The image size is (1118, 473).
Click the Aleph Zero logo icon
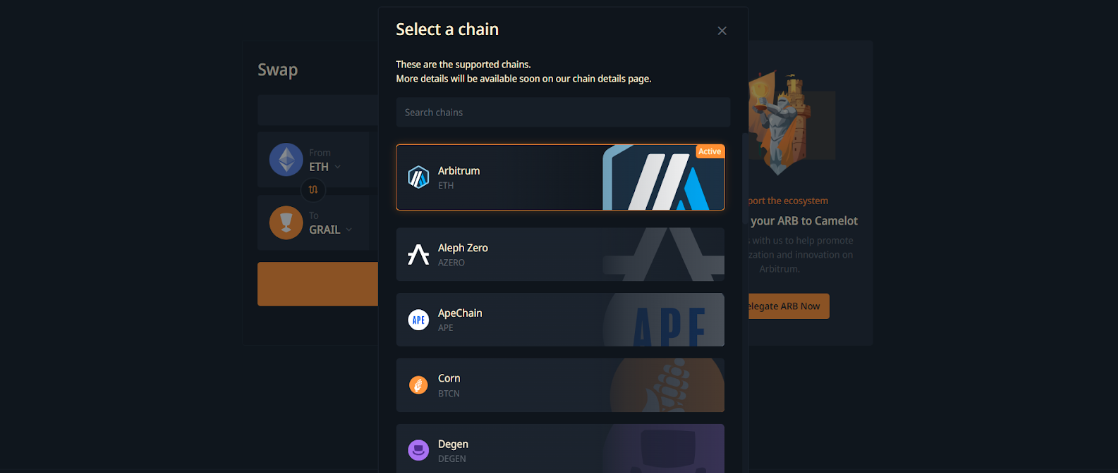pos(418,254)
